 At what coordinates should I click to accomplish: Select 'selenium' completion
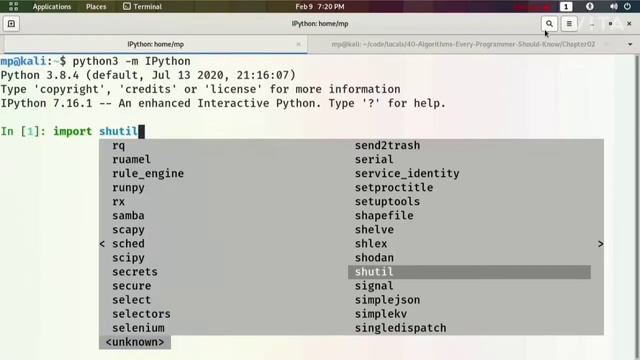(x=138, y=328)
